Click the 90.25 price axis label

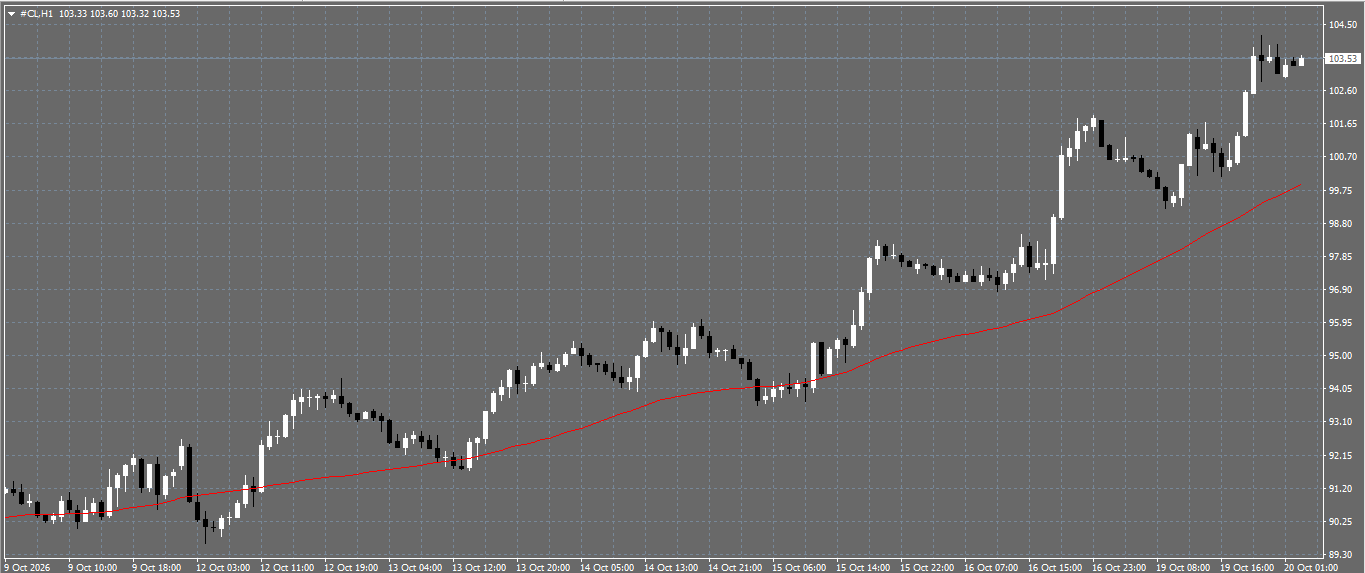(1342, 522)
